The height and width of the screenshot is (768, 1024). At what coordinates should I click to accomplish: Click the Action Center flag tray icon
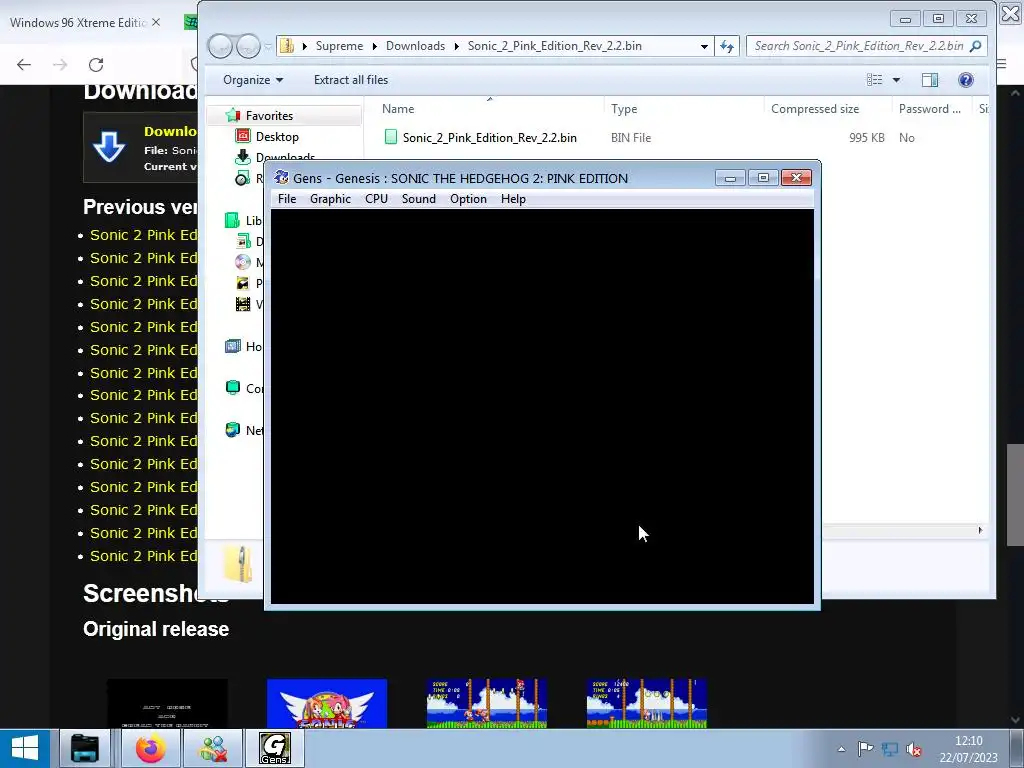pos(865,748)
